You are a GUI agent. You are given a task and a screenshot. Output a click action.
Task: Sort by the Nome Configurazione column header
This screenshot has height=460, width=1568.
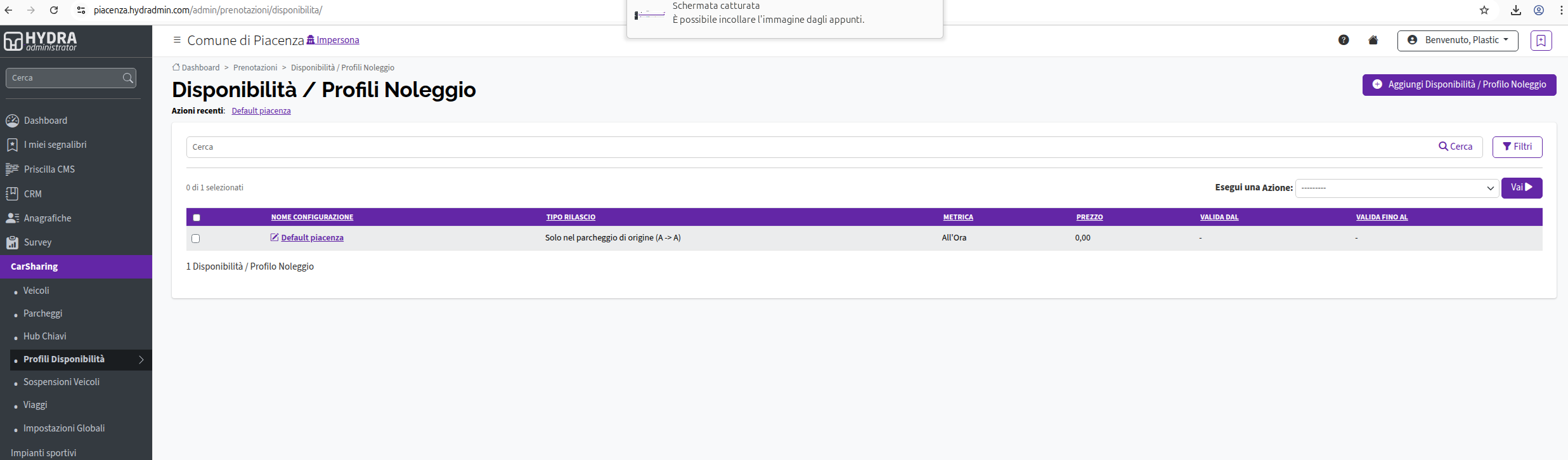[312, 217]
